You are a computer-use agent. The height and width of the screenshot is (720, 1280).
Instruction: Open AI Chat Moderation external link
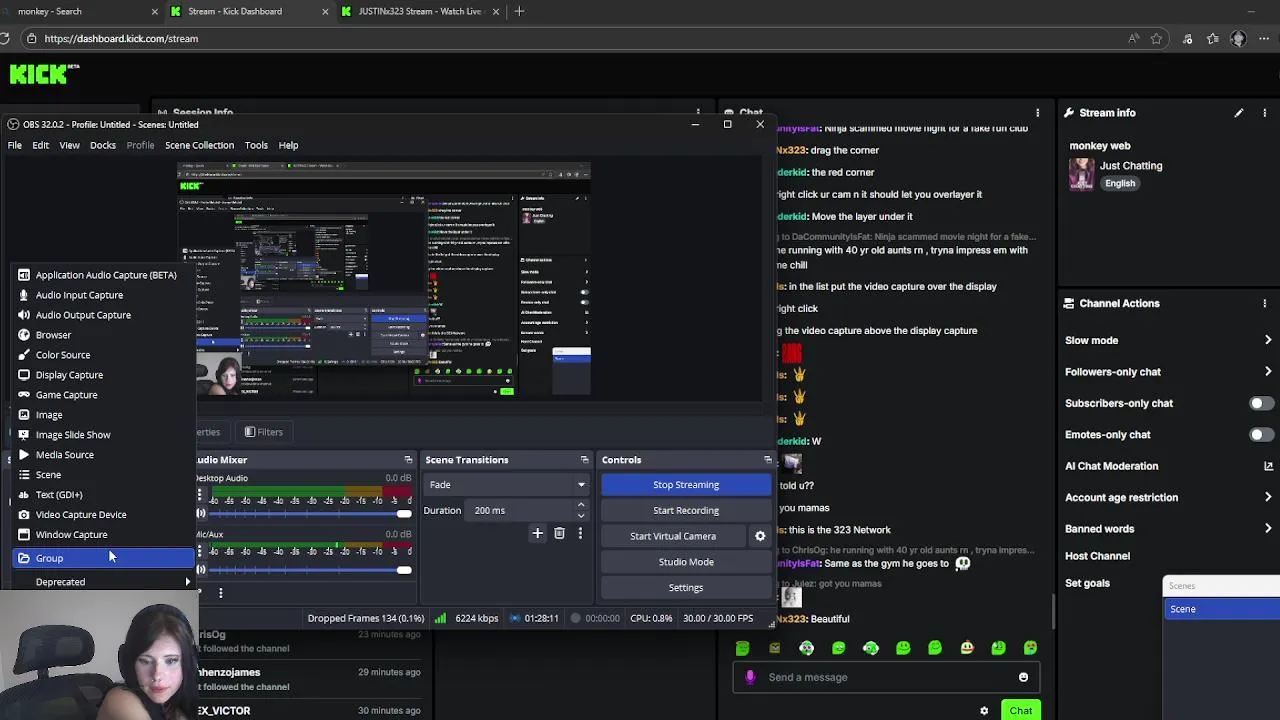1268,466
